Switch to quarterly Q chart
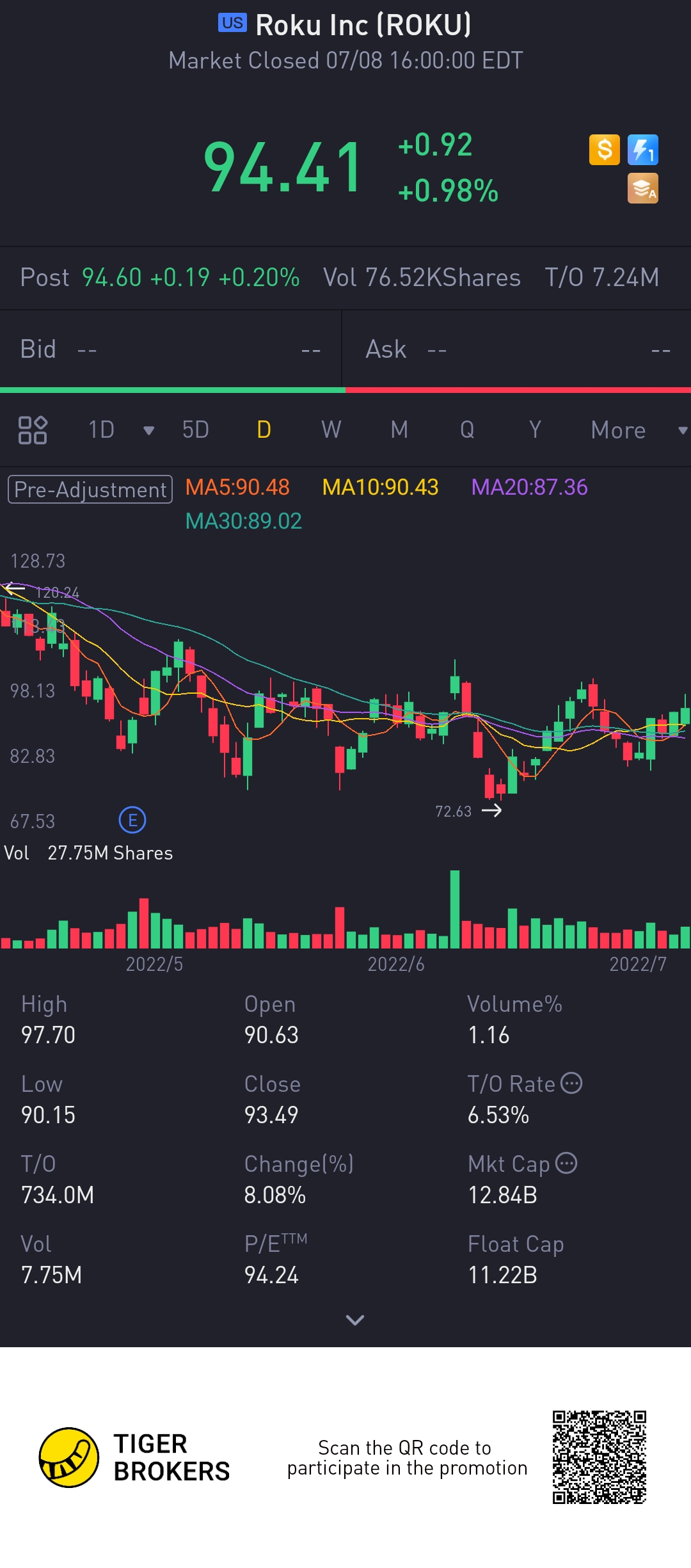This screenshot has width=691, height=1568. point(467,430)
